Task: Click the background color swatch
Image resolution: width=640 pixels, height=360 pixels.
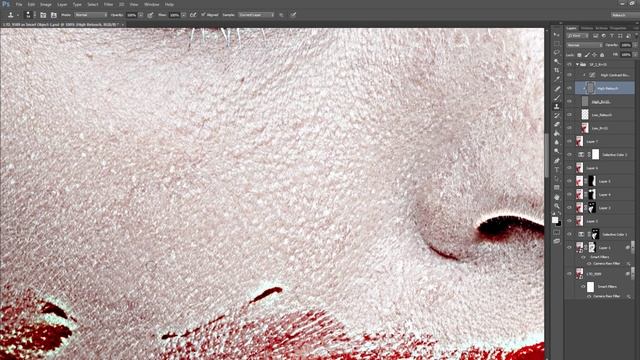Action: 558,223
